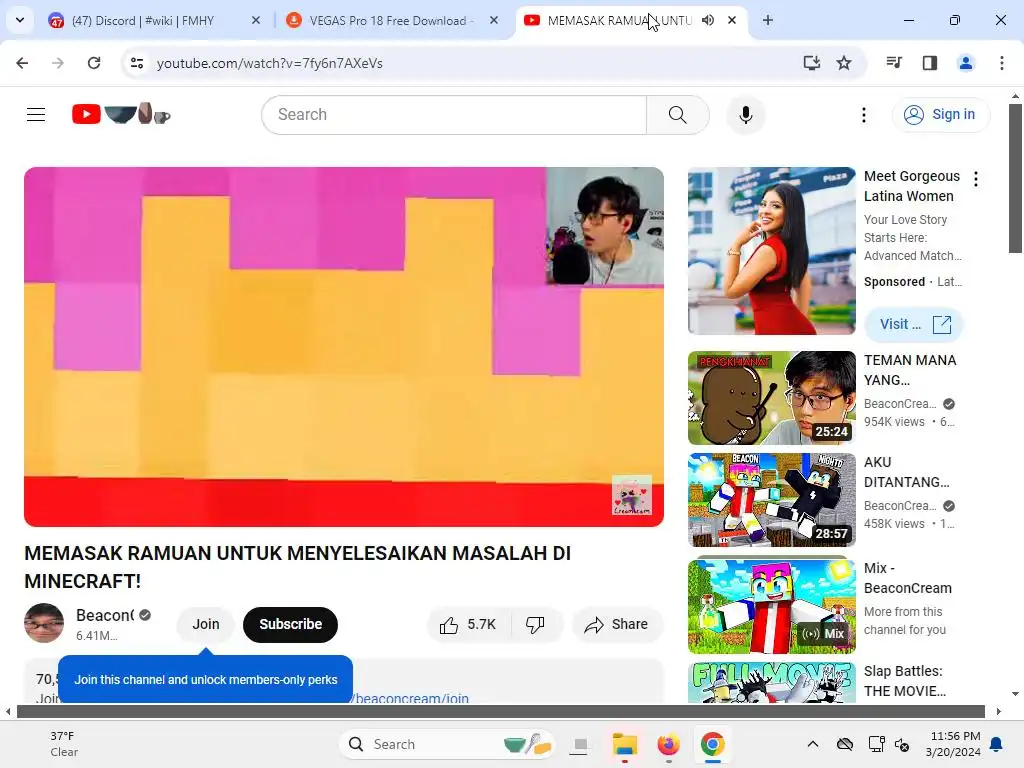
Task: Open the OneDrive cloud tray icon
Action: click(x=844, y=744)
